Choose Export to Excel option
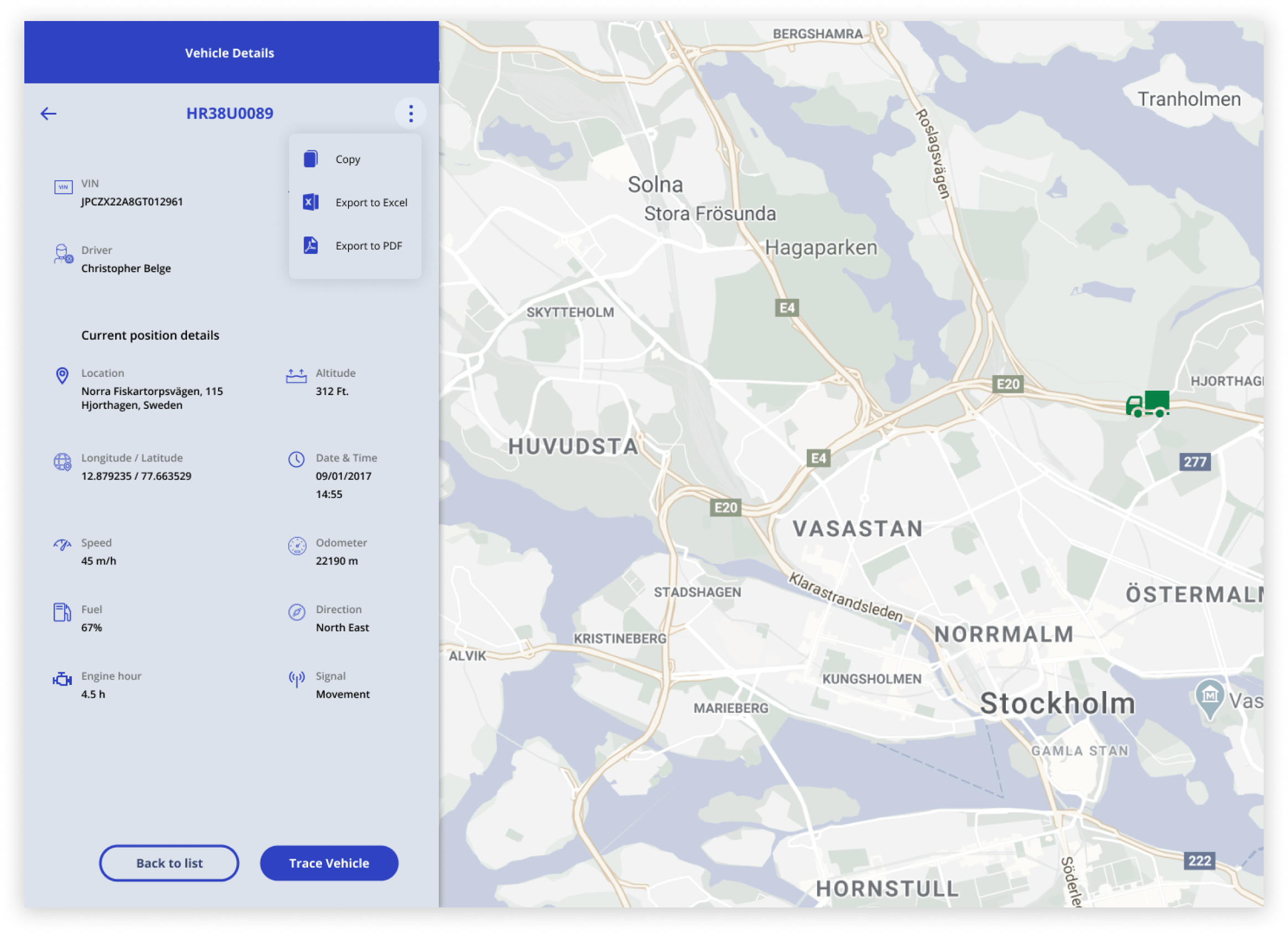1288x934 pixels. [x=371, y=203]
